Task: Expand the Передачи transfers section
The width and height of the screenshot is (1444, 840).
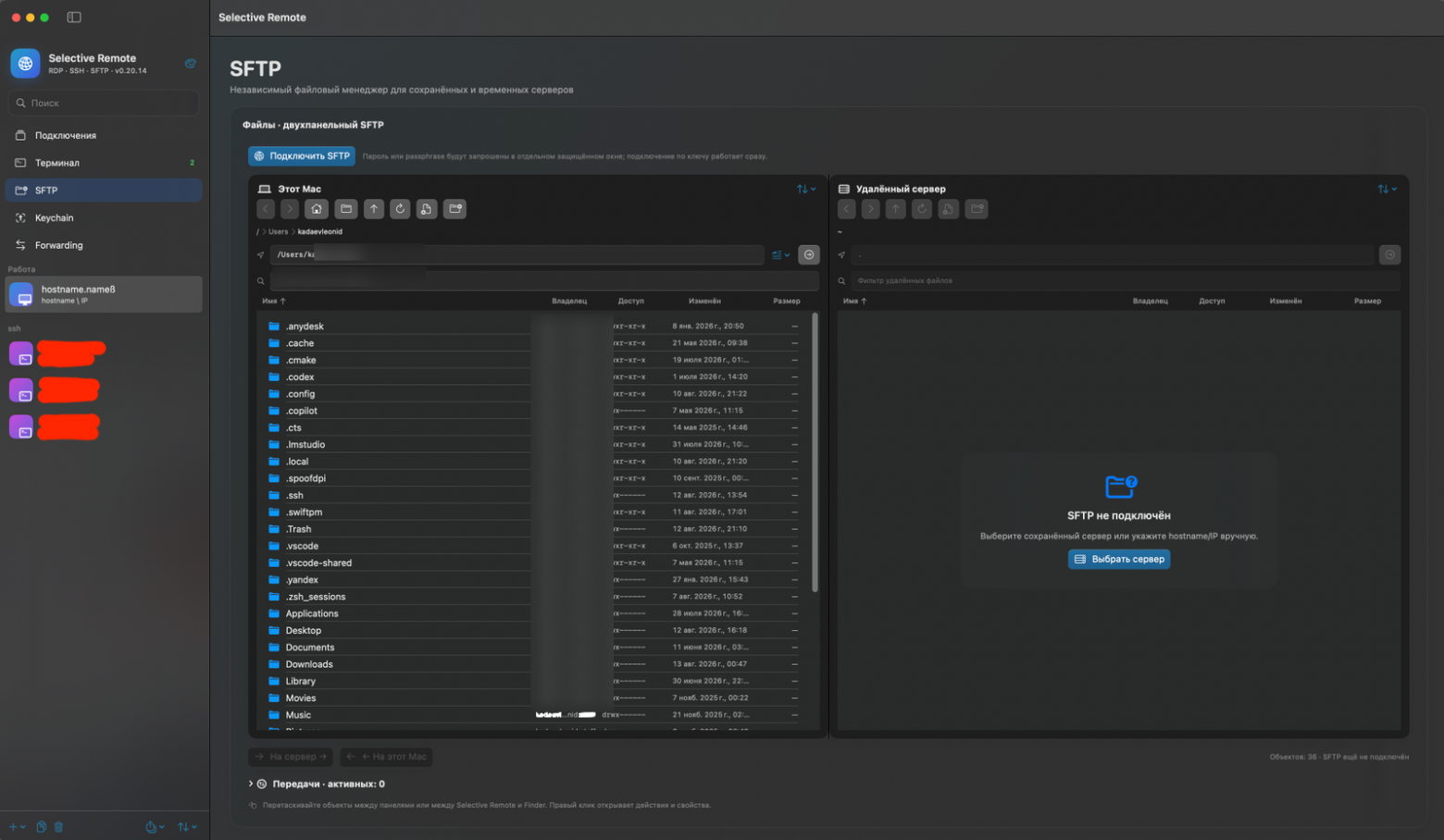Action: [251, 784]
